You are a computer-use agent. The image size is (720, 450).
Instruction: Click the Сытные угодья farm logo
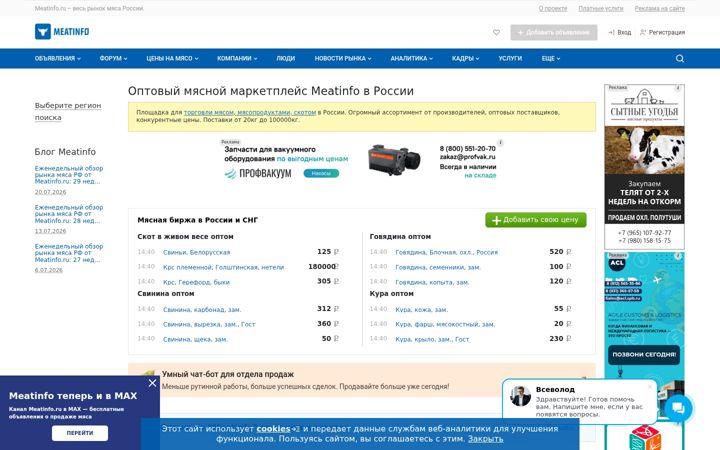coord(644,106)
